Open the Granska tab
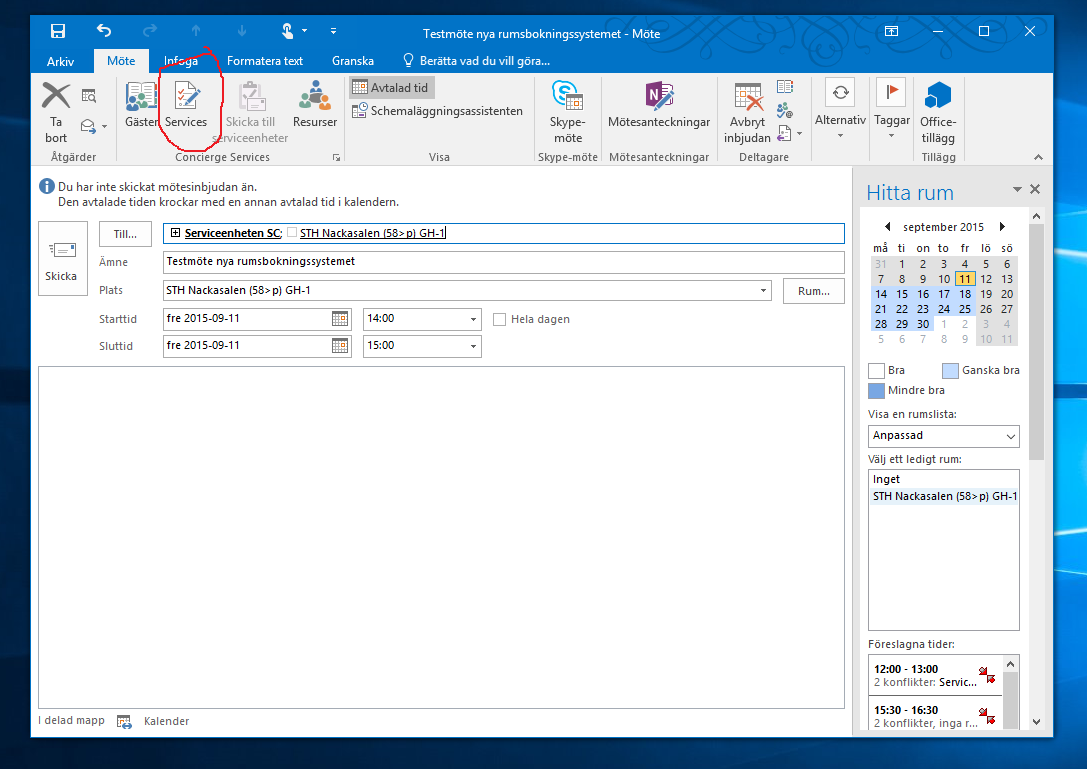The image size is (1087, 769). [353, 61]
